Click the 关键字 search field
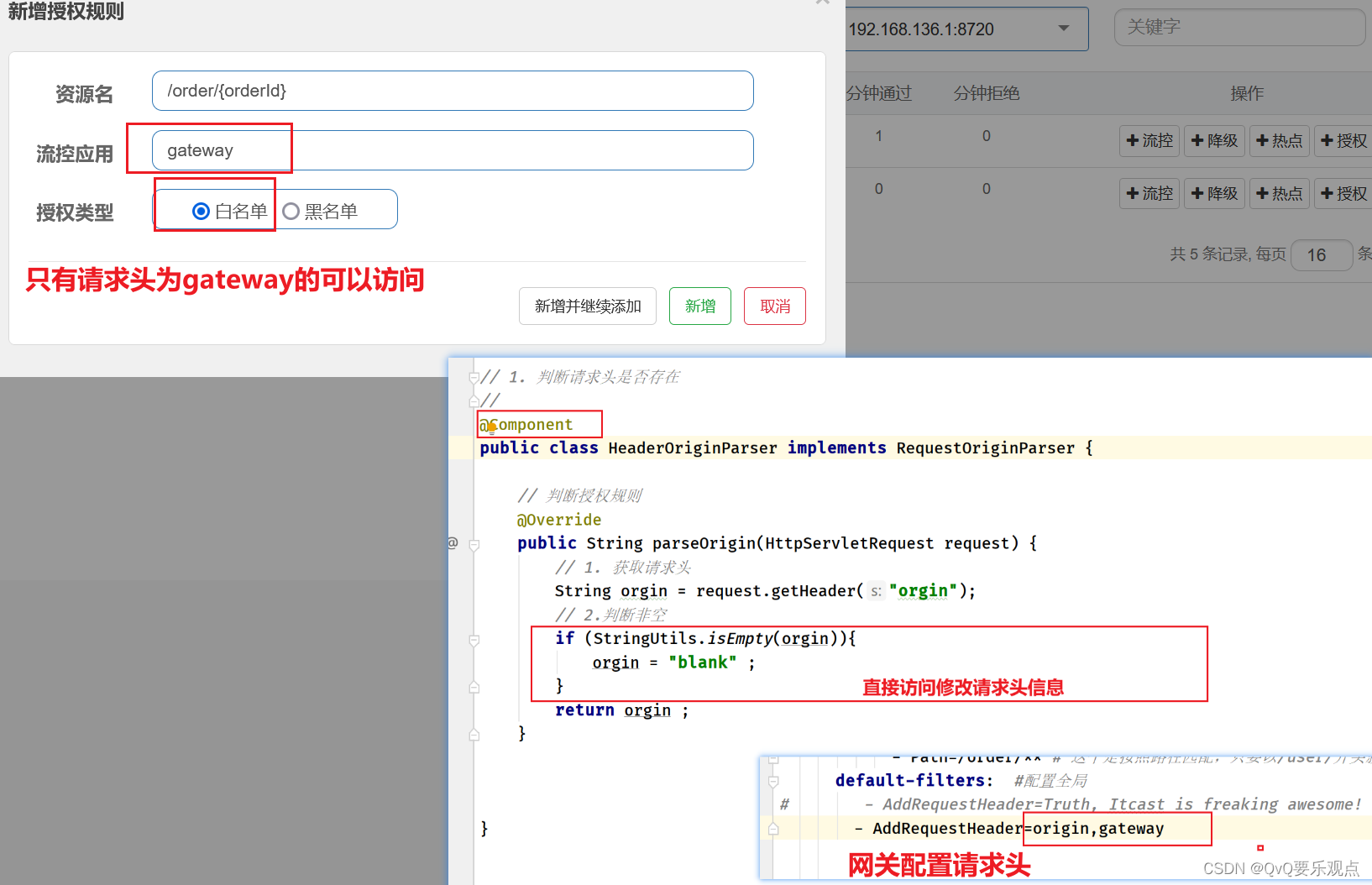The image size is (1372, 885). click(x=1239, y=28)
